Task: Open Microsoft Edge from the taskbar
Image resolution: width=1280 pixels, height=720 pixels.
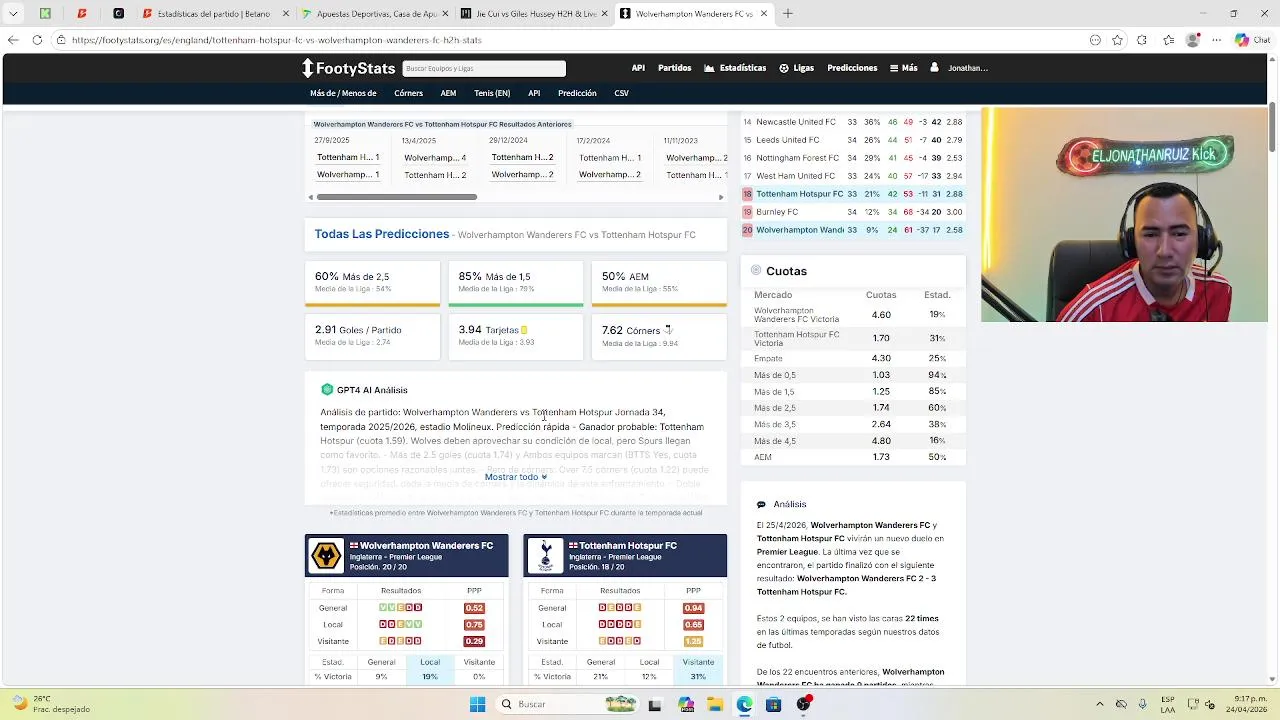Action: (x=744, y=704)
